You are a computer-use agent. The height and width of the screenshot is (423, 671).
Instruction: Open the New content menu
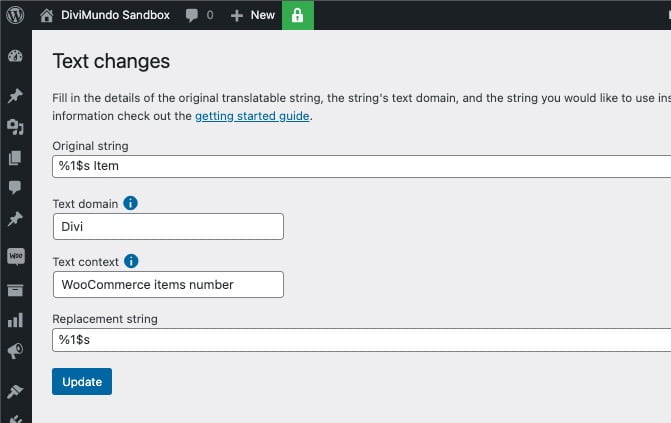tap(252, 15)
